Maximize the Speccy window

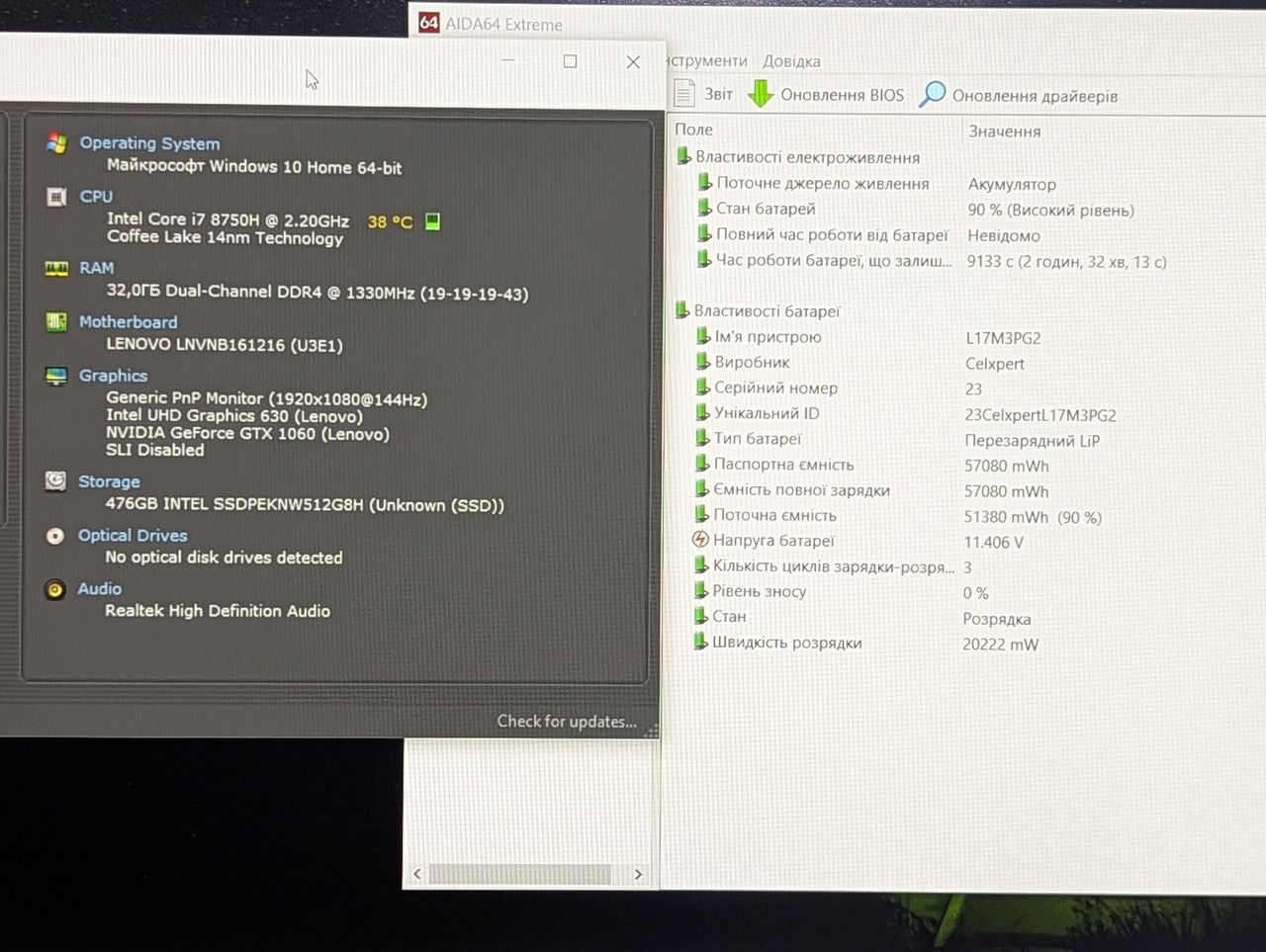(570, 61)
